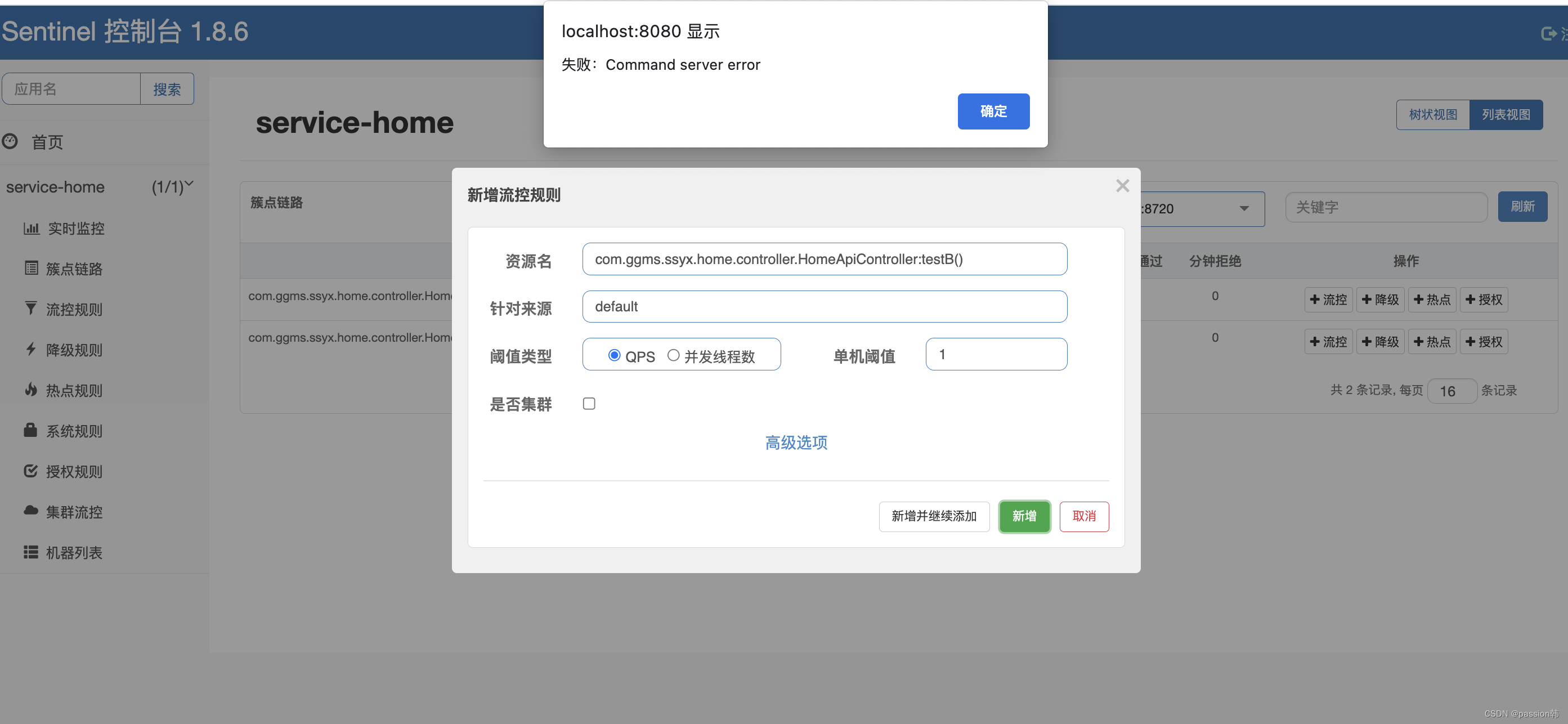Click the single-machine threshold input field
The width and height of the screenshot is (1568, 724).
click(x=996, y=354)
